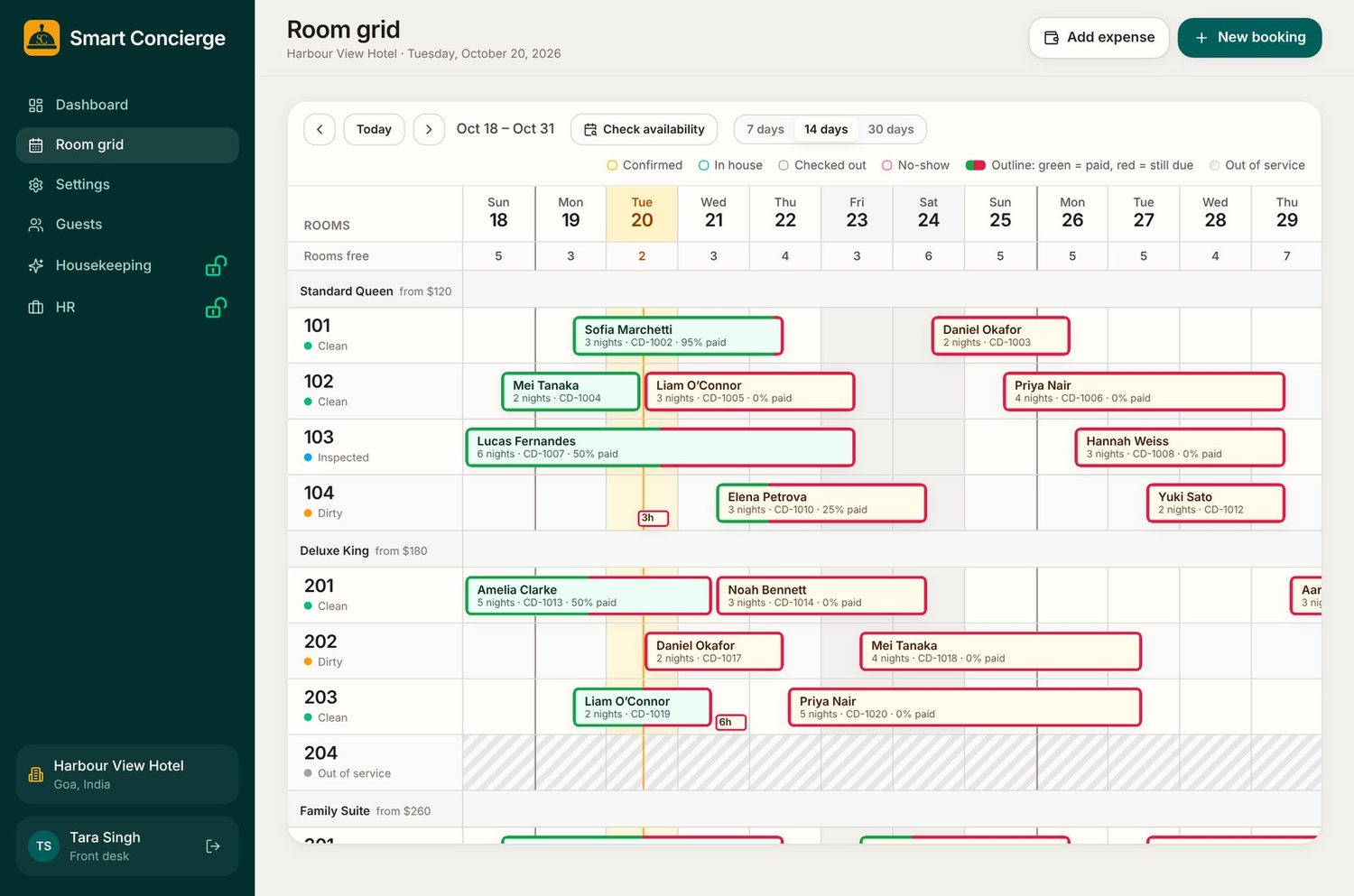Screen dimensions: 1354x896
Task: Click the Smart Concierge bell logo
Action: (x=42, y=38)
